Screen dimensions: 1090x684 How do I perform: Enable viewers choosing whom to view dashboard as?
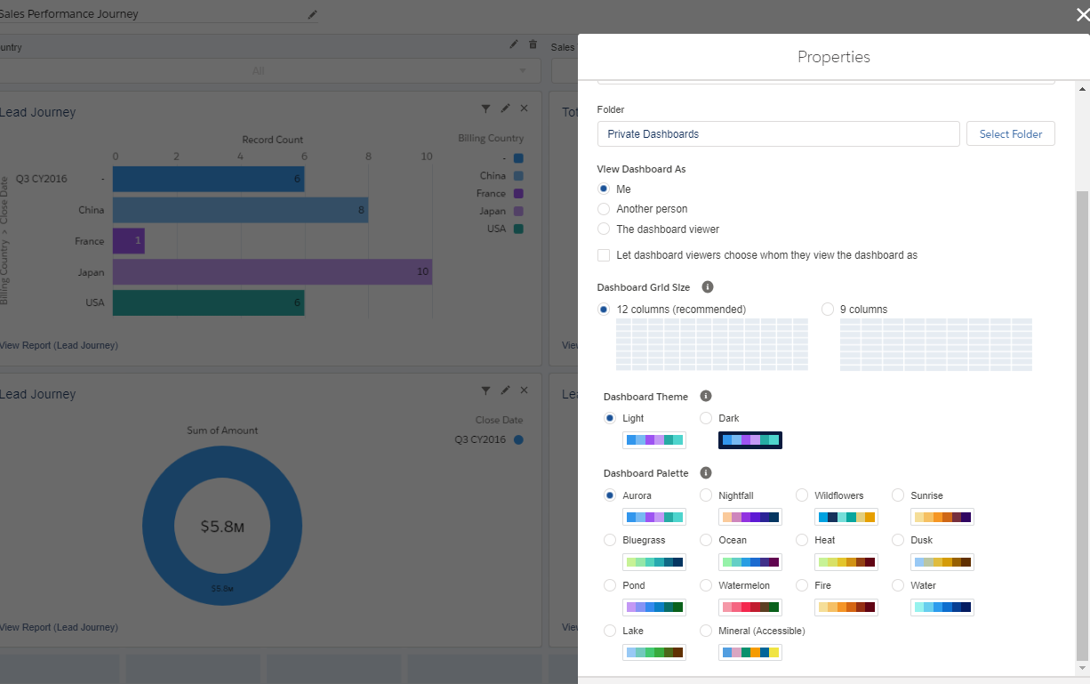[603, 255]
